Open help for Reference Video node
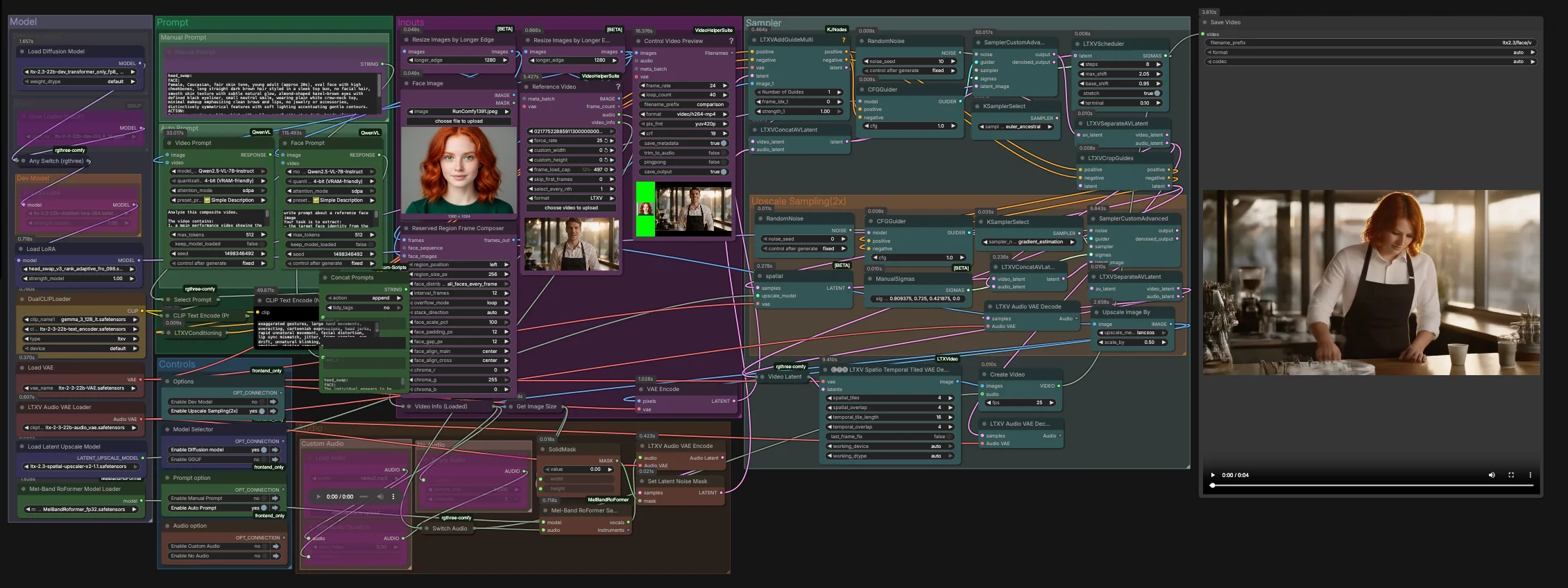The image size is (1568, 588). click(618, 87)
